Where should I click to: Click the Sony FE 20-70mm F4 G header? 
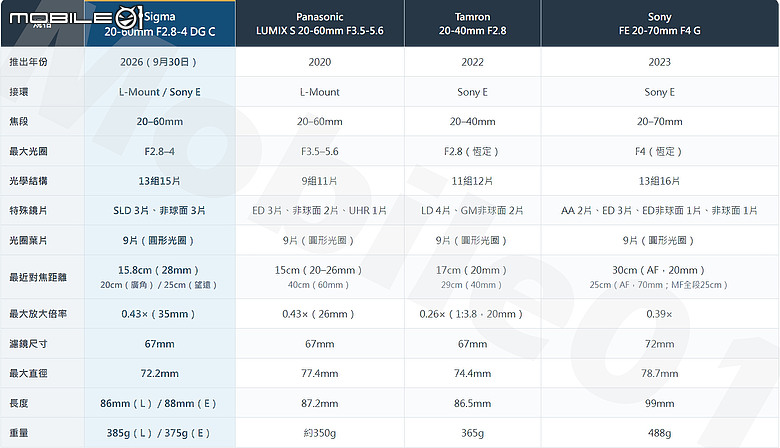click(x=660, y=24)
